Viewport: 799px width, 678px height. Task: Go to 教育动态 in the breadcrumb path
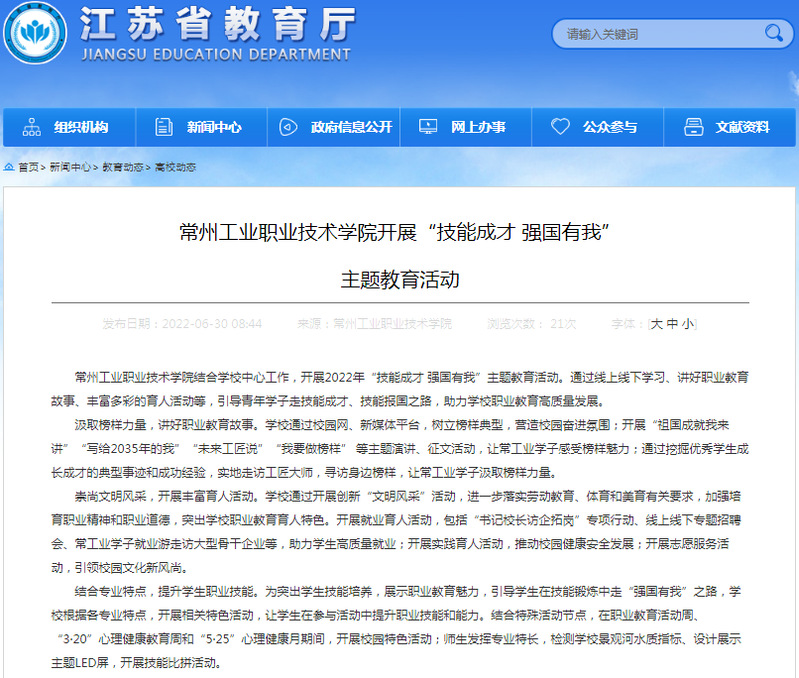coord(123,167)
